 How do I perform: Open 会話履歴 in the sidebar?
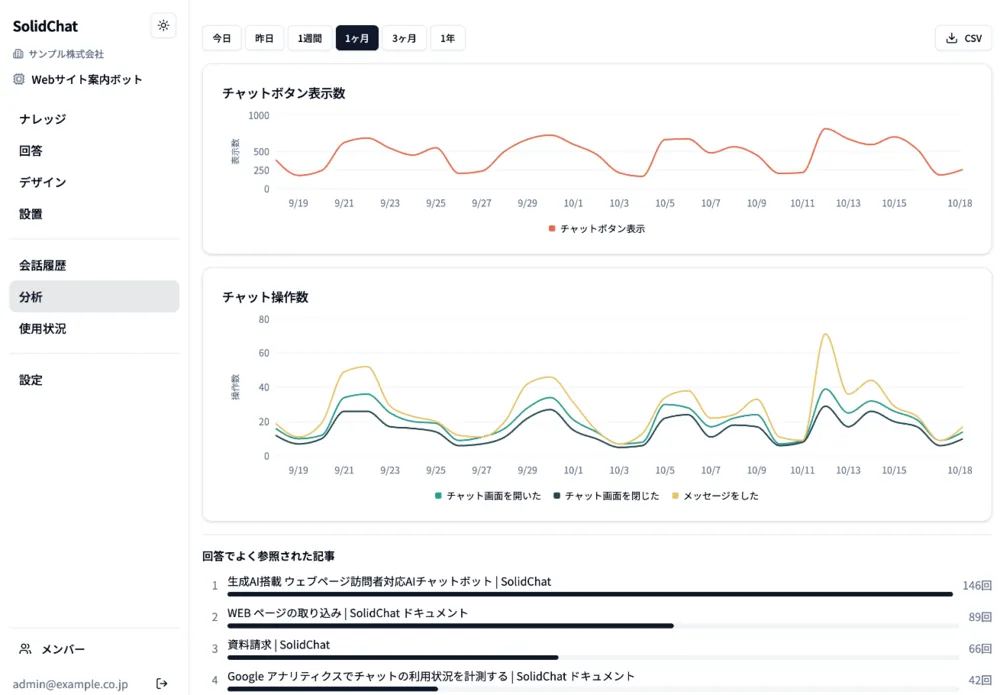click(x=94, y=265)
